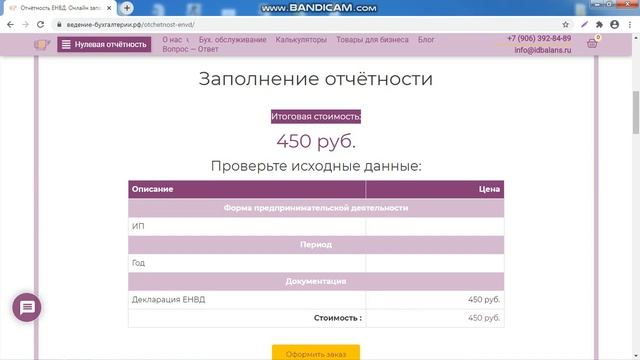Image resolution: width=640 pixels, height=360 pixels.
Task: Click the Год table cell
Action: point(247,263)
